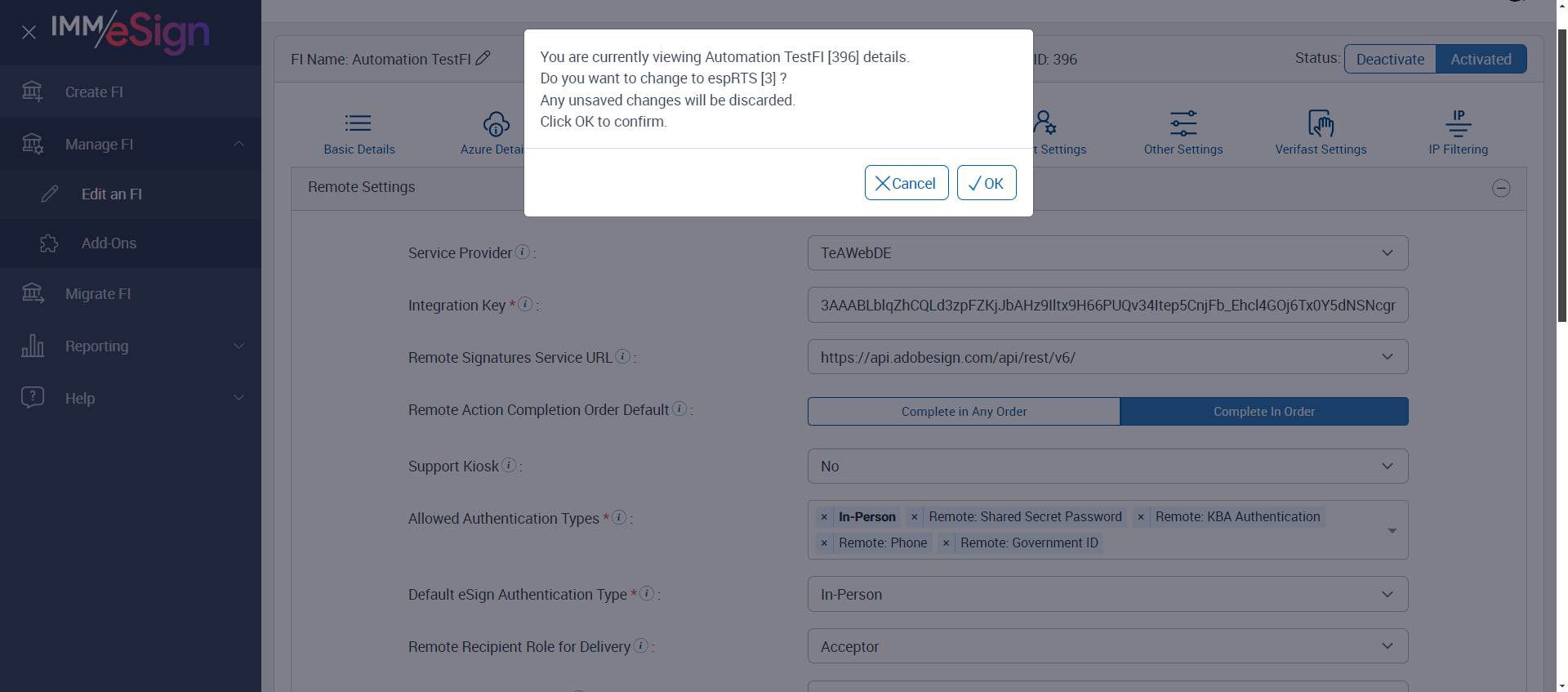The height and width of the screenshot is (692, 1568).
Task: Click the Basic Details list icon
Action: 359,124
